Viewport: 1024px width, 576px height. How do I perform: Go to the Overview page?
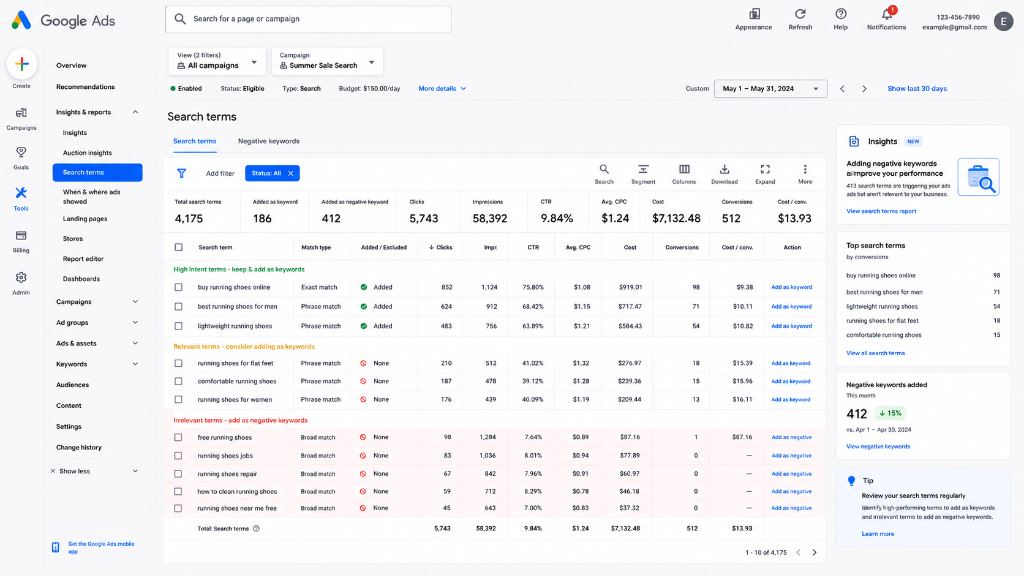71,65
